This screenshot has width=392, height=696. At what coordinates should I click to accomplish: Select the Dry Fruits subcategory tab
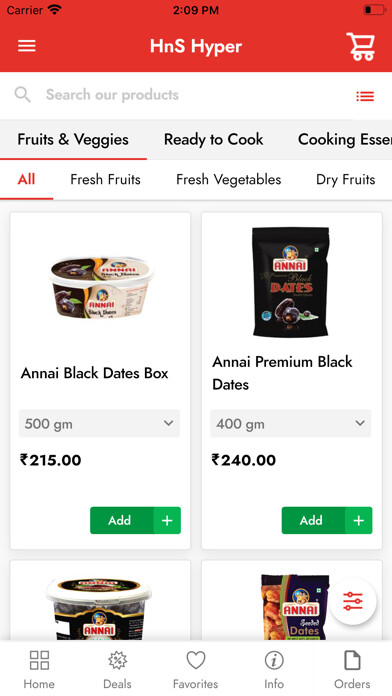click(345, 179)
